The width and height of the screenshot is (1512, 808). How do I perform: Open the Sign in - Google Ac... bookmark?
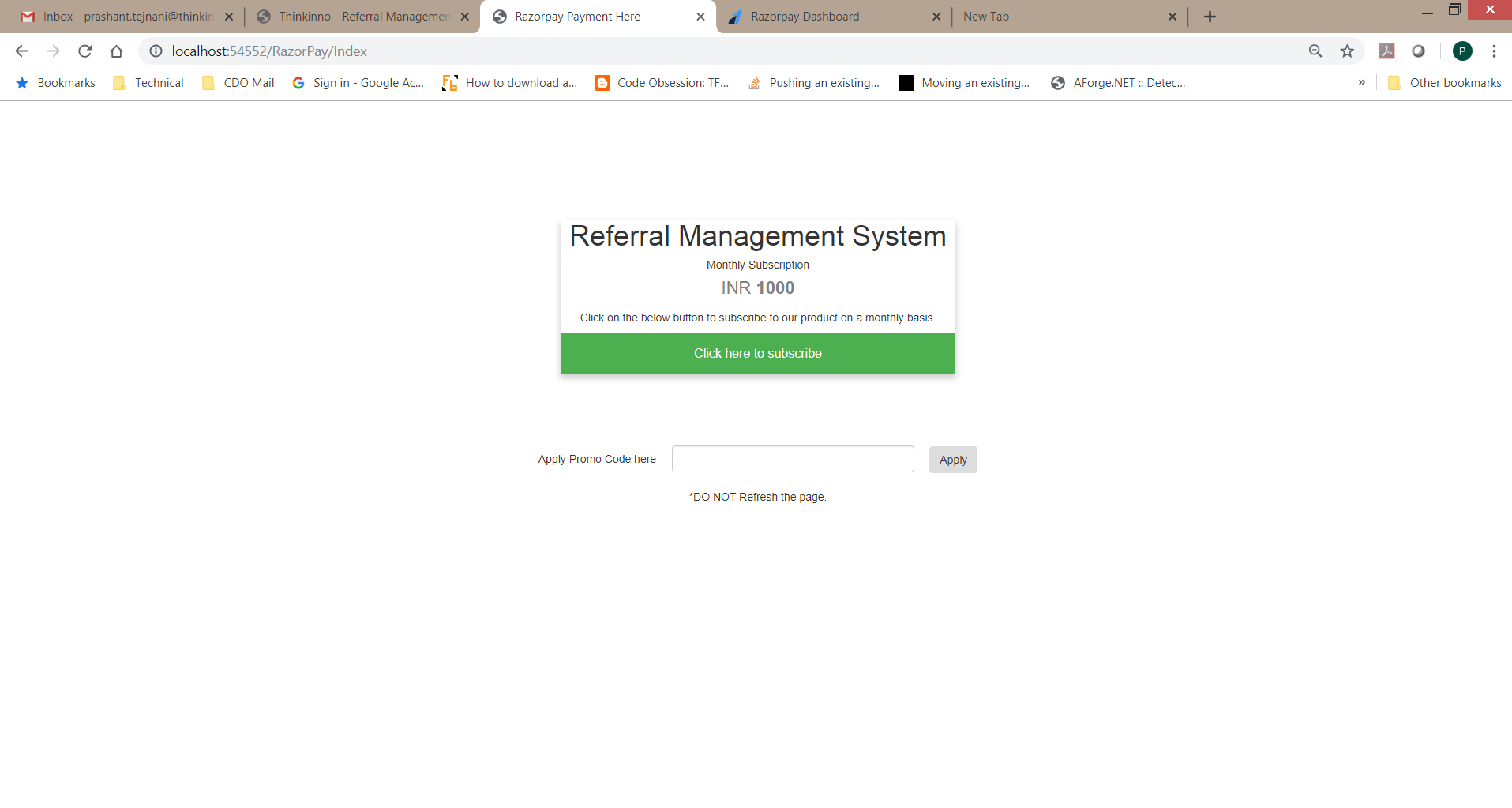pyautogui.click(x=358, y=83)
